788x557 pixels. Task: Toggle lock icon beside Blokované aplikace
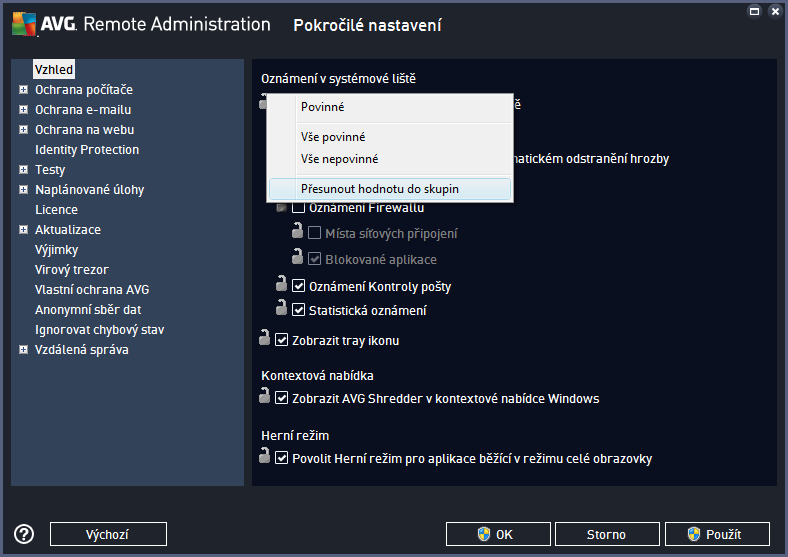(298, 256)
